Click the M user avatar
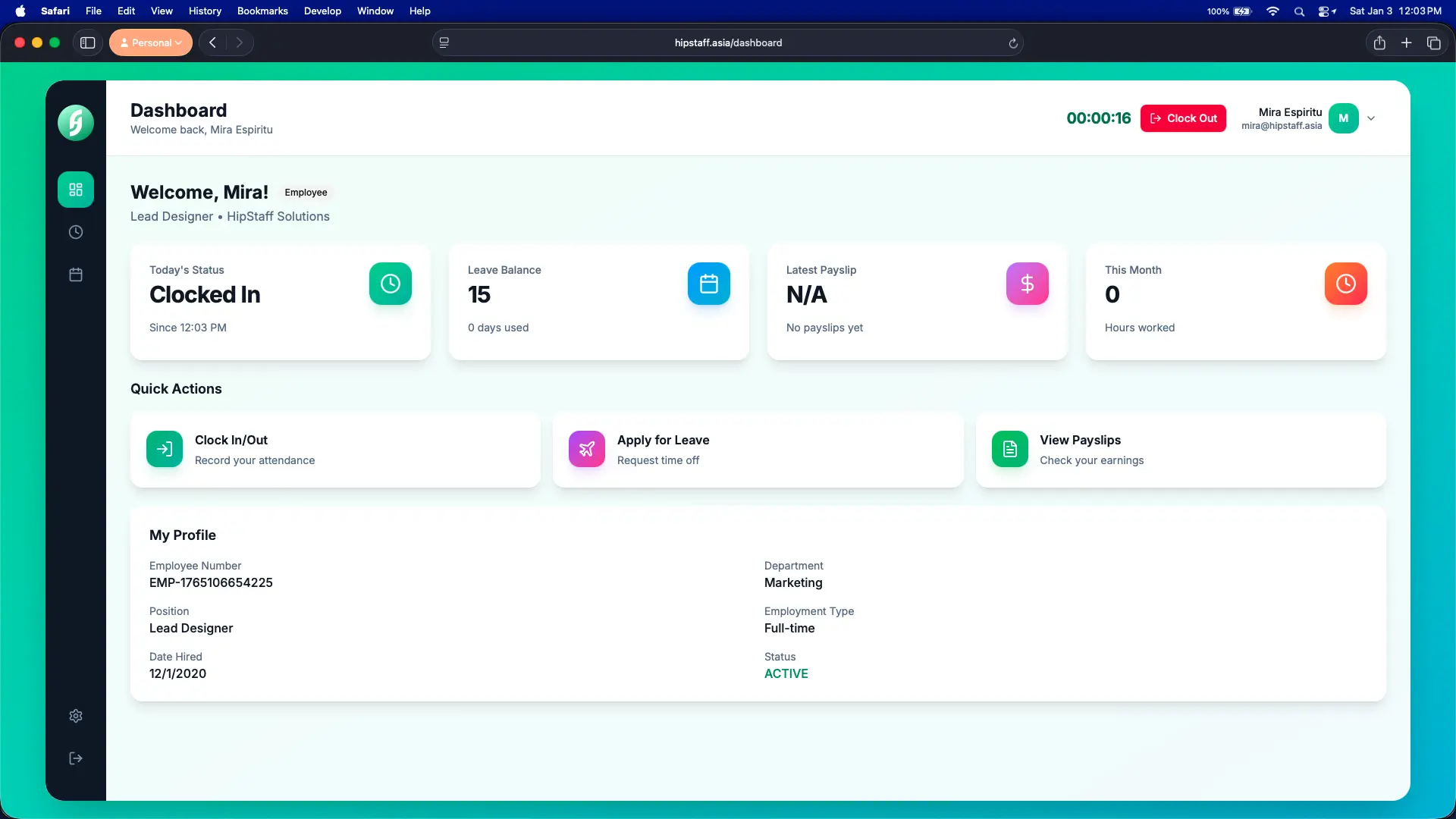 [x=1344, y=118]
